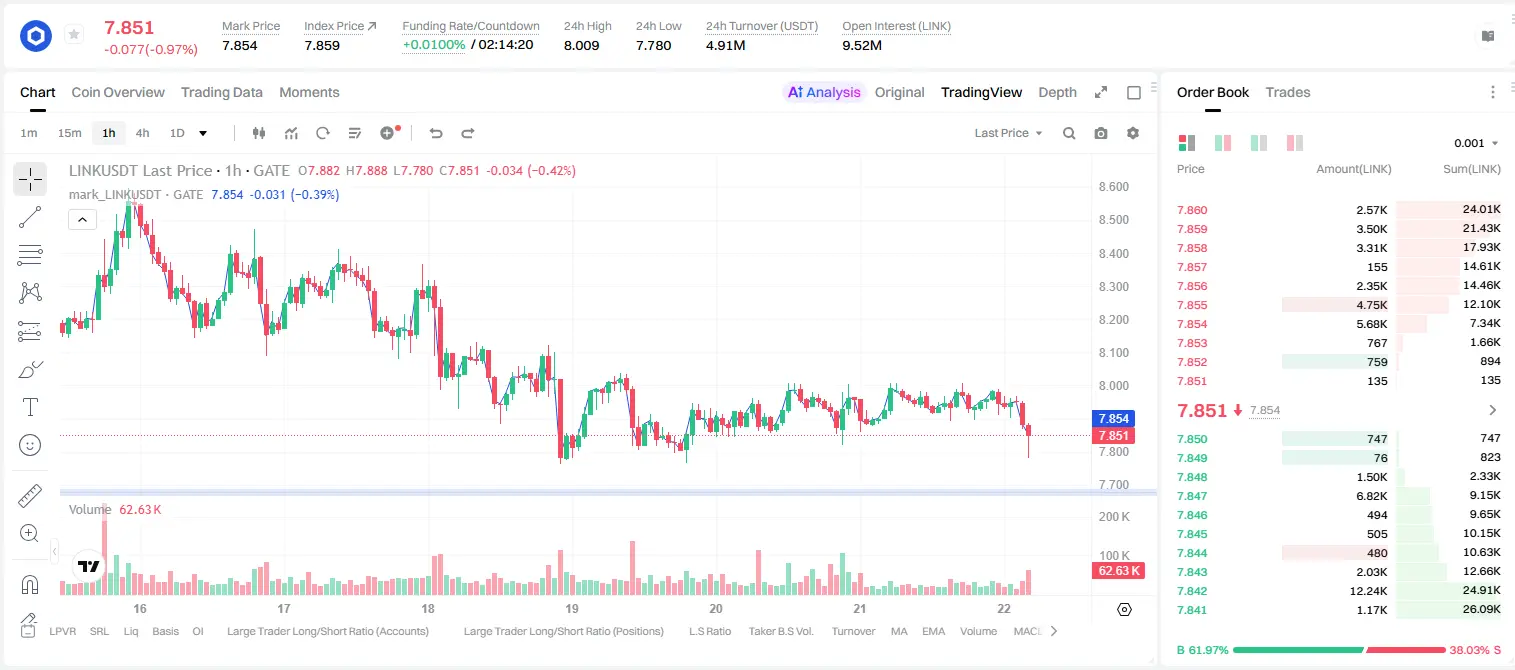
Task: Open the emoji sticker tool
Action: (30, 445)
